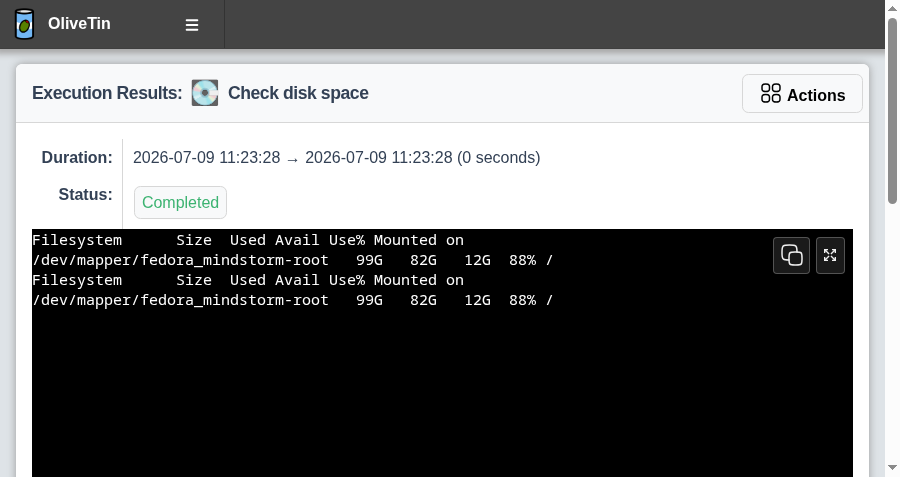Click the Execution Results heading

point(107,93)
